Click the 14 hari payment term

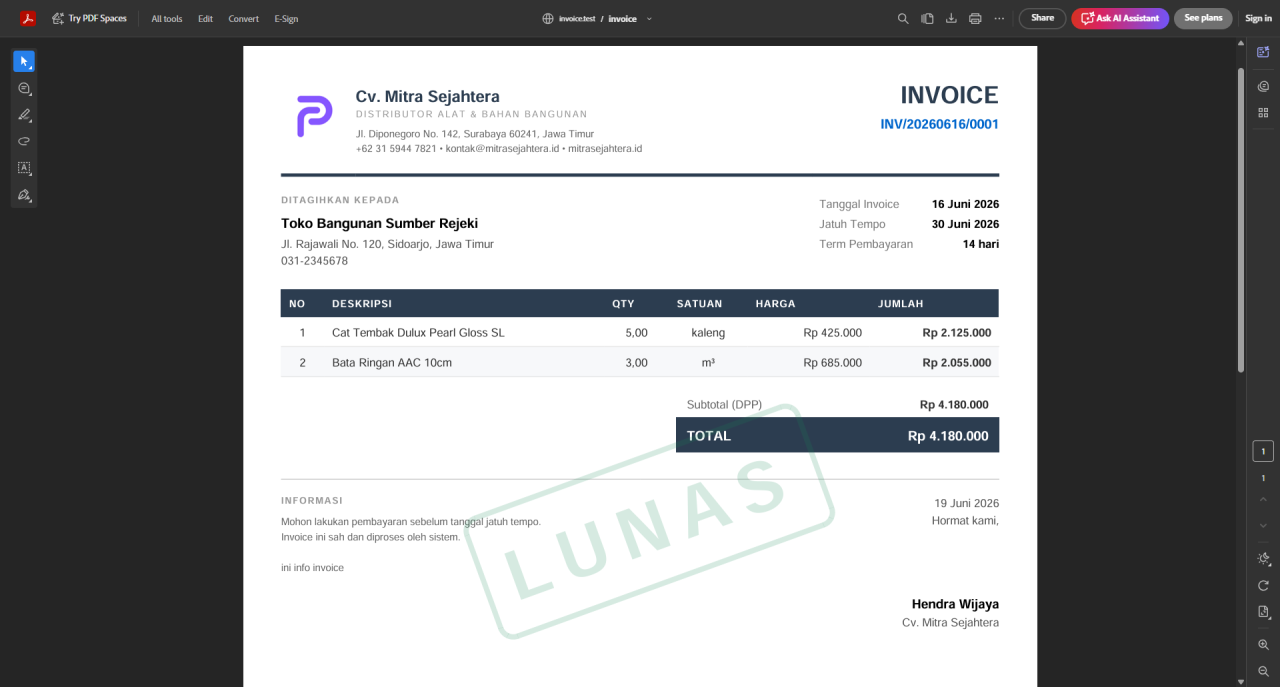tap(980, 244)
